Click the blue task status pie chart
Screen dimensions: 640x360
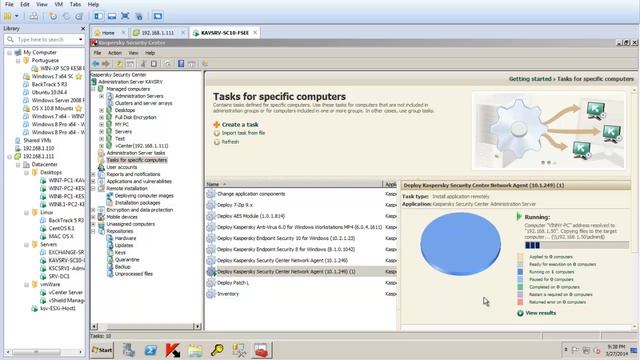460,244
